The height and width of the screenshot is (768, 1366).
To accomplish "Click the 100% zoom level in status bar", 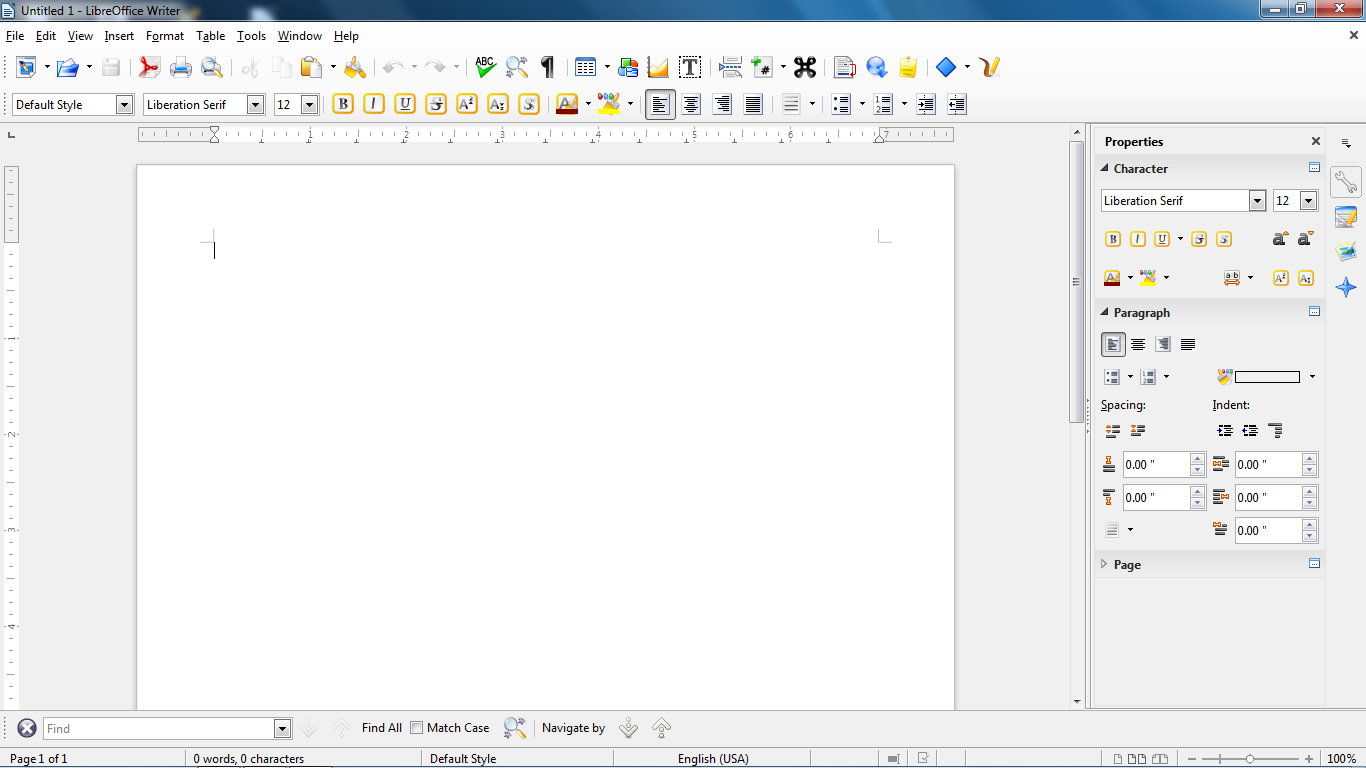I will pyautogui.click(x=1344, y=758).
